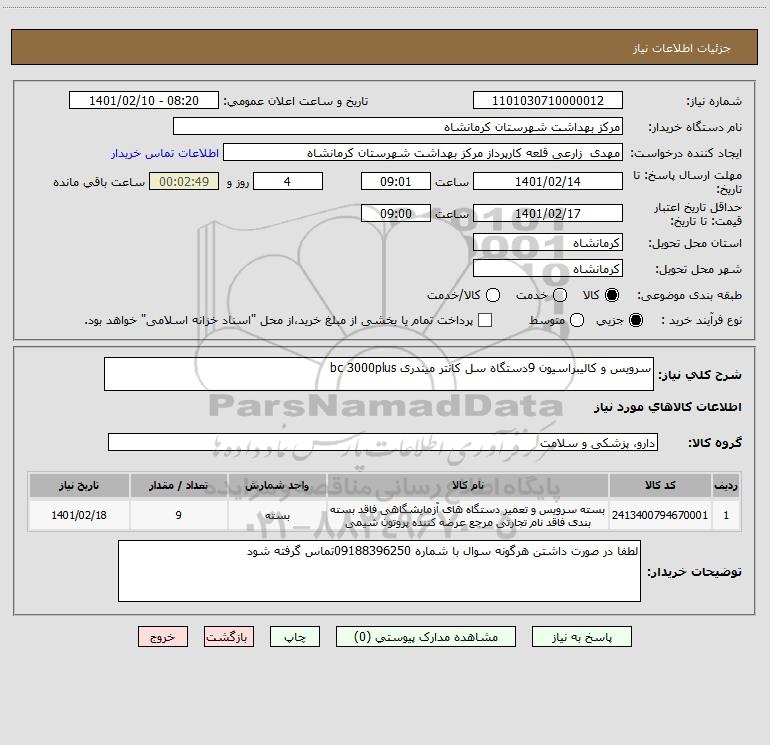Select the خدمت radio button
This screenshot has height=745, width=770.
[560, 295]
